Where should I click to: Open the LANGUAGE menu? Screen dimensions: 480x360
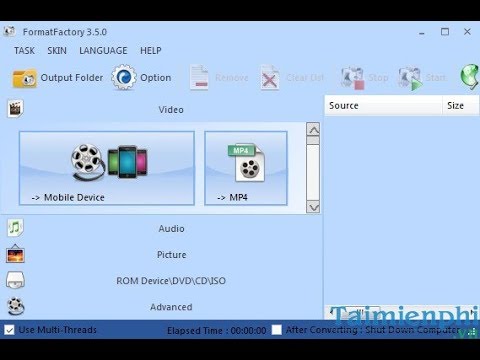(103, 51)
